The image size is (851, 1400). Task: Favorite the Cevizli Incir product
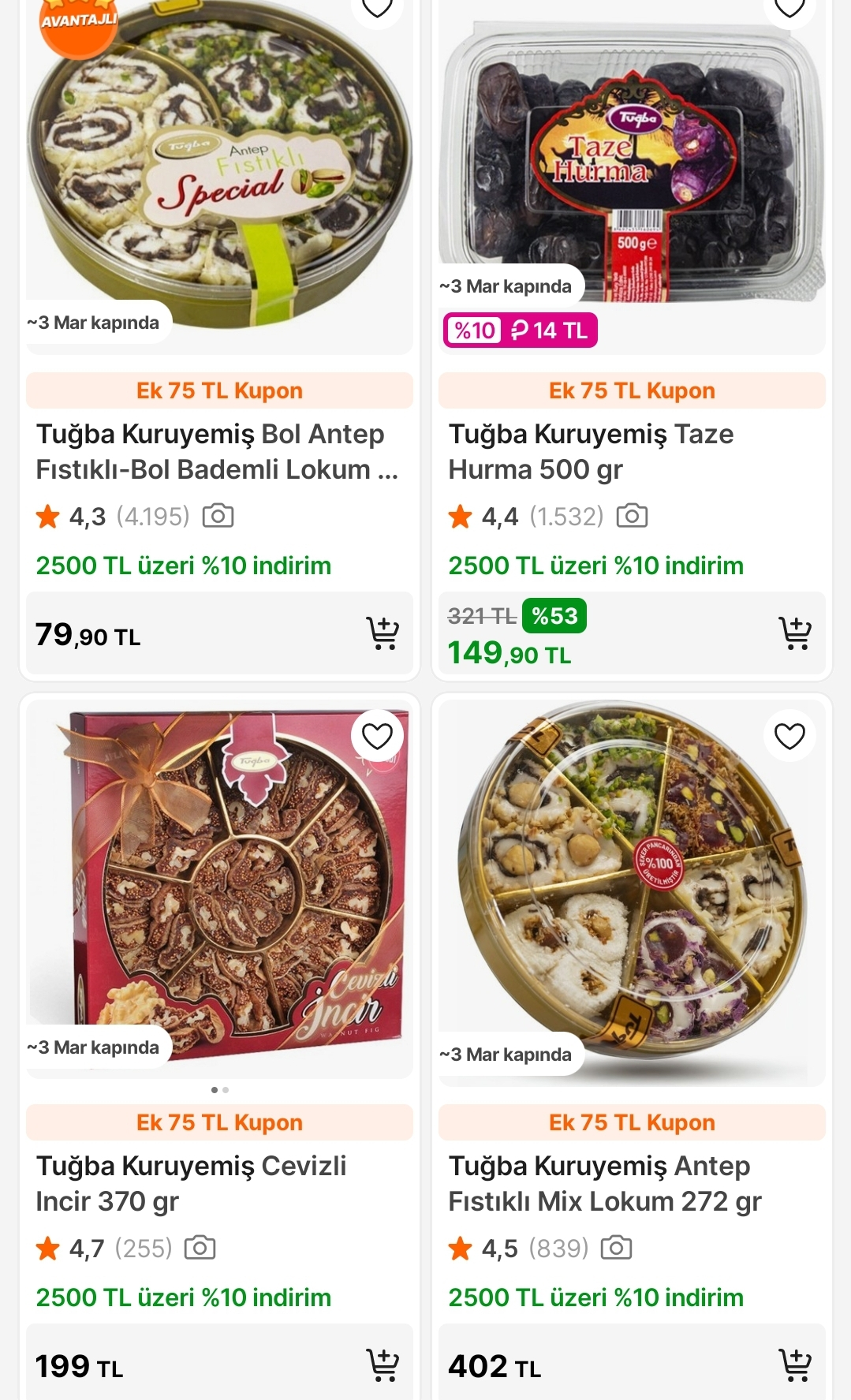point(377,736)
